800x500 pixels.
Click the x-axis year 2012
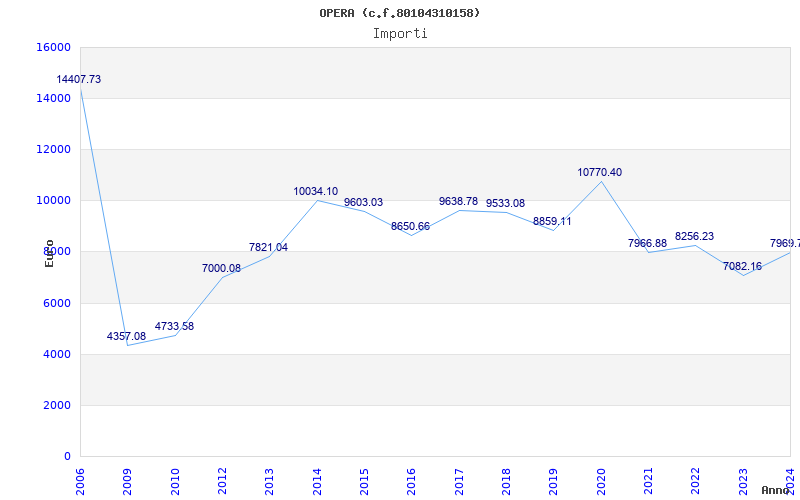(222, 482)
